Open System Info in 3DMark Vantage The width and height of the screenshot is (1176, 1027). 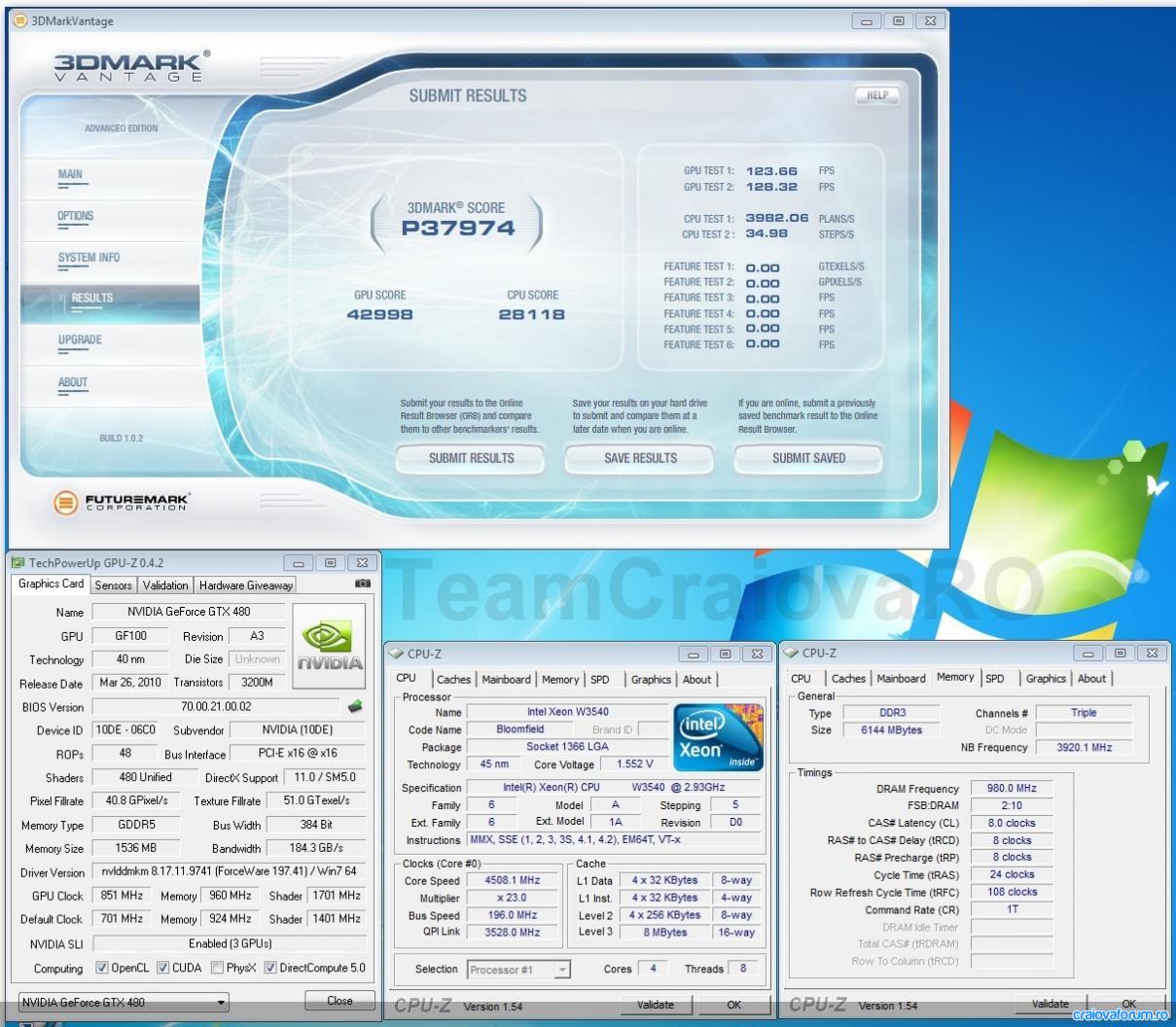89,258
